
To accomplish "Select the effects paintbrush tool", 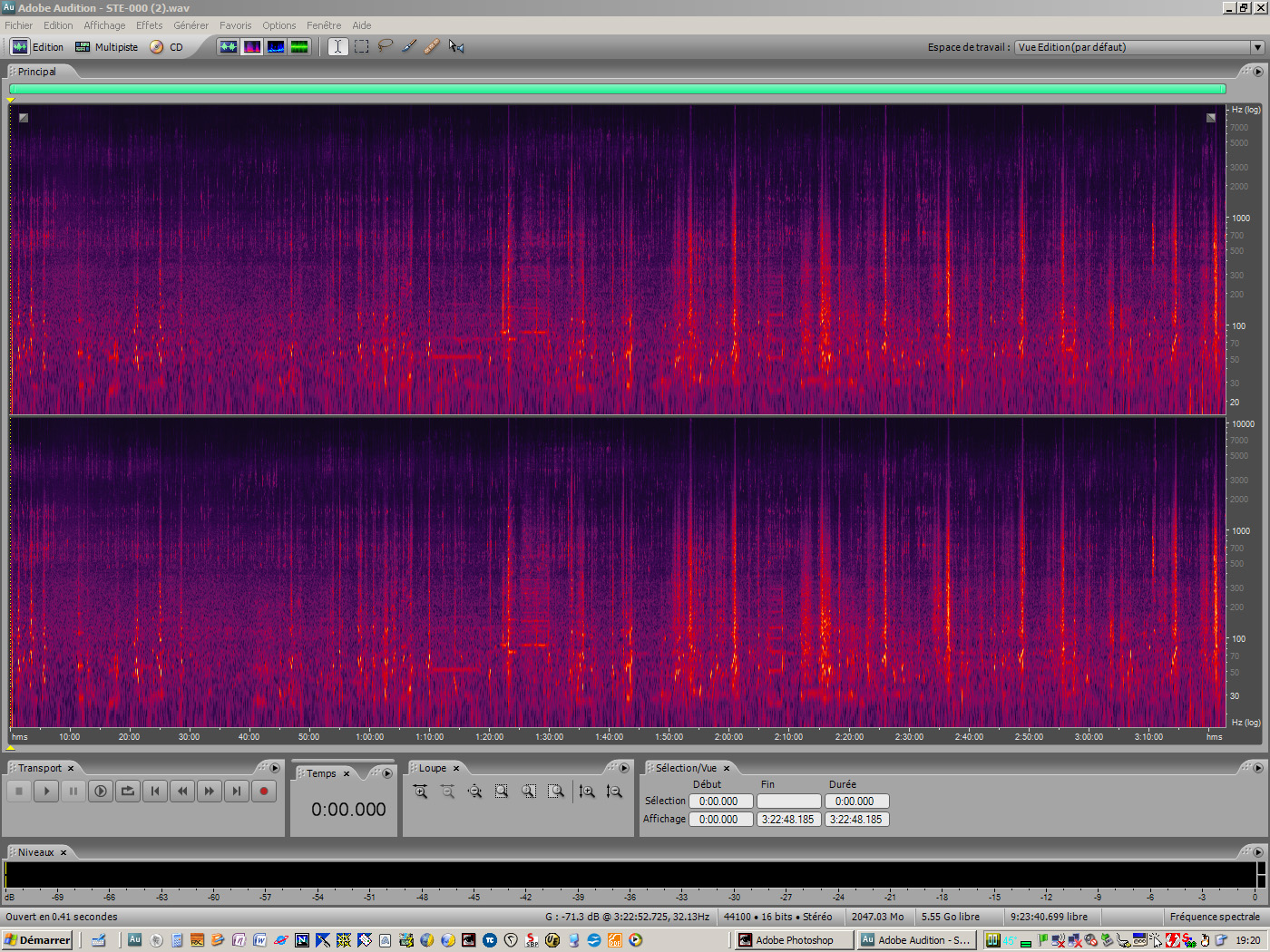I will [x=408, y=46].
